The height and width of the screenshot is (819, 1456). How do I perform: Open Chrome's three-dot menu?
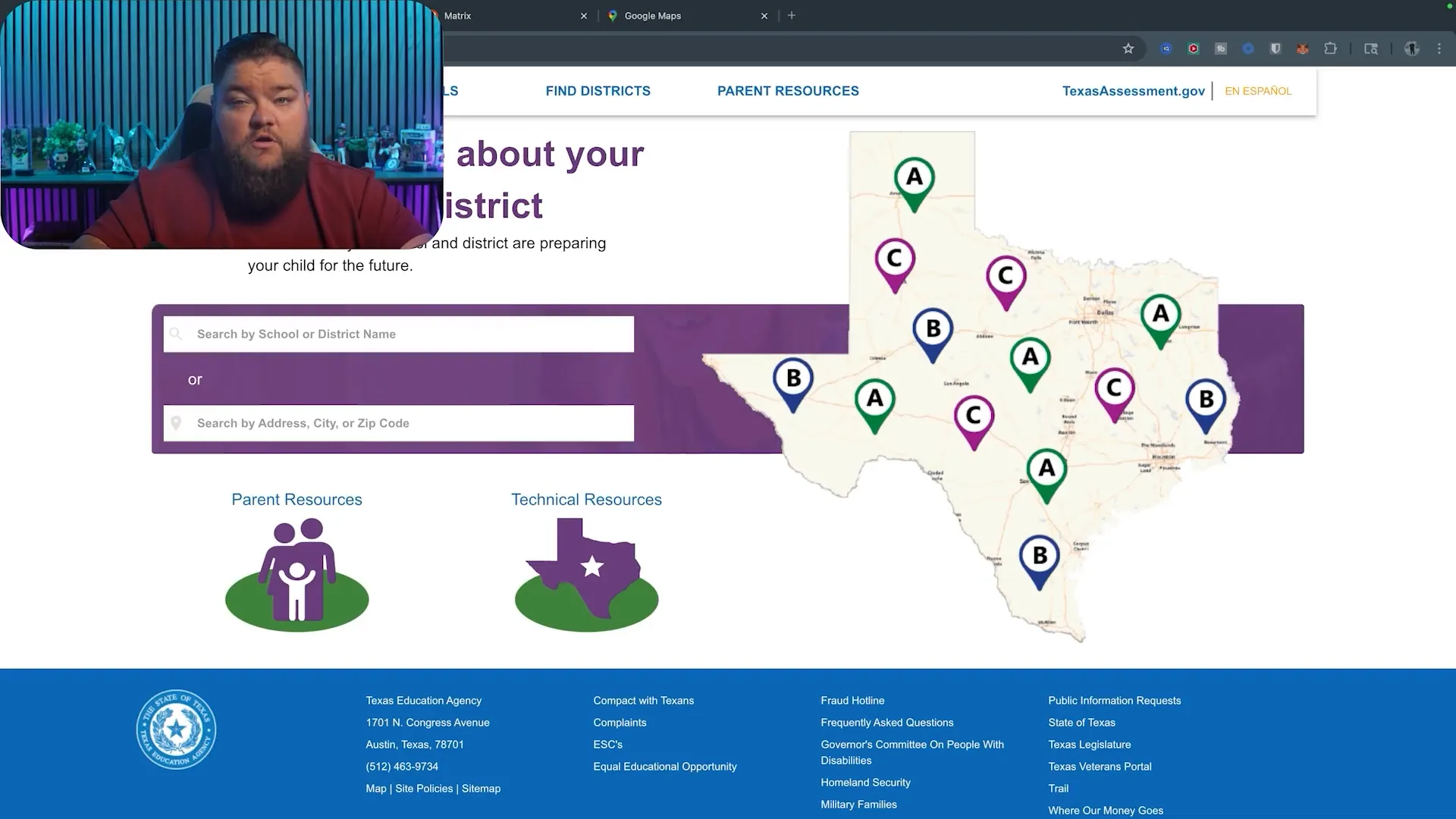[1439, 49]
